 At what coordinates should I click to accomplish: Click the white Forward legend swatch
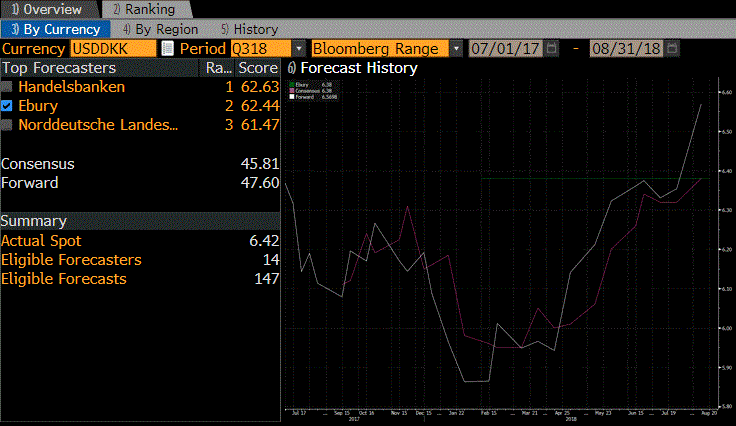click(x=292, y=97)
